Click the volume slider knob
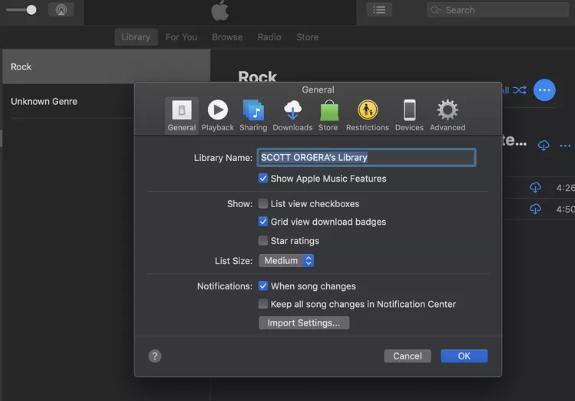 (32, 10)
